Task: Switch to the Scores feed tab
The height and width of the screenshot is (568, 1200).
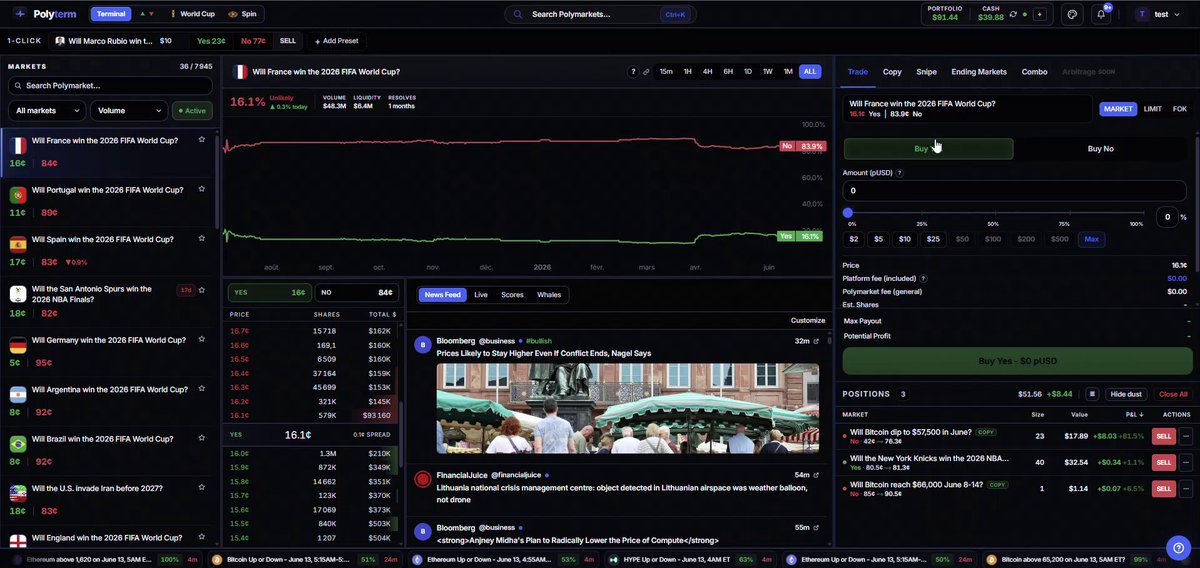Action: tap(513, 294)
